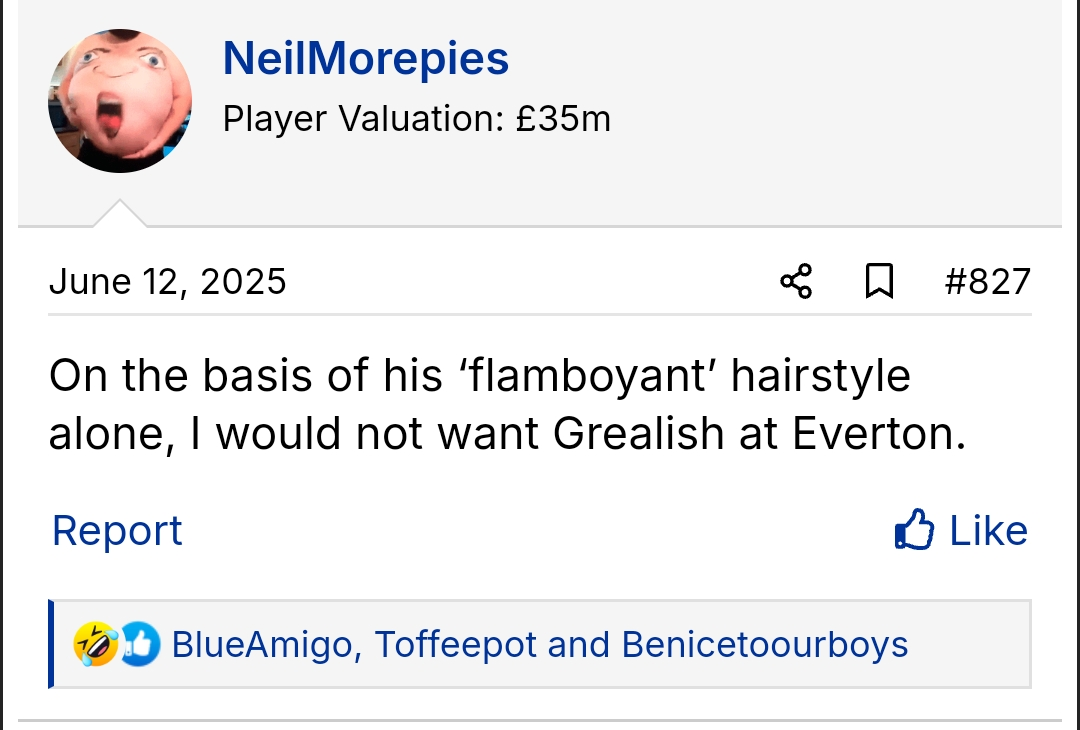The height and width of the screenshot is (730, 1080).
Task: Click the word 'hairstyle' in the post
Action: (820, 377)
